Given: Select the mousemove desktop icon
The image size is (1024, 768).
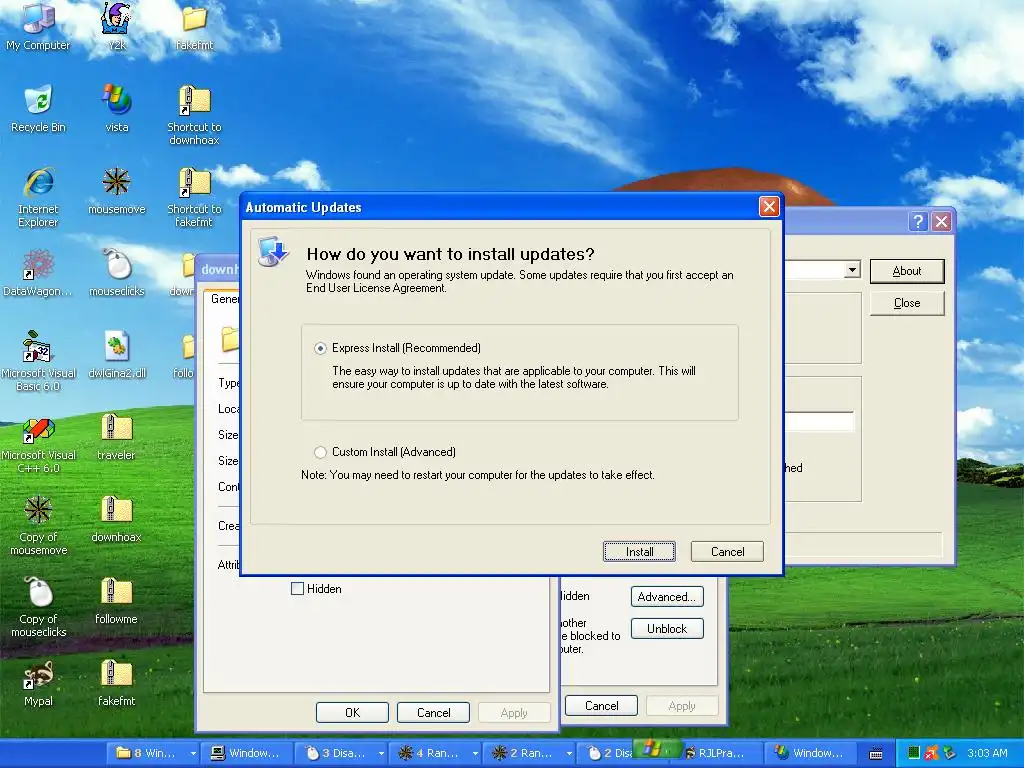Looking at the screenshot, I should tap(116, 191).
